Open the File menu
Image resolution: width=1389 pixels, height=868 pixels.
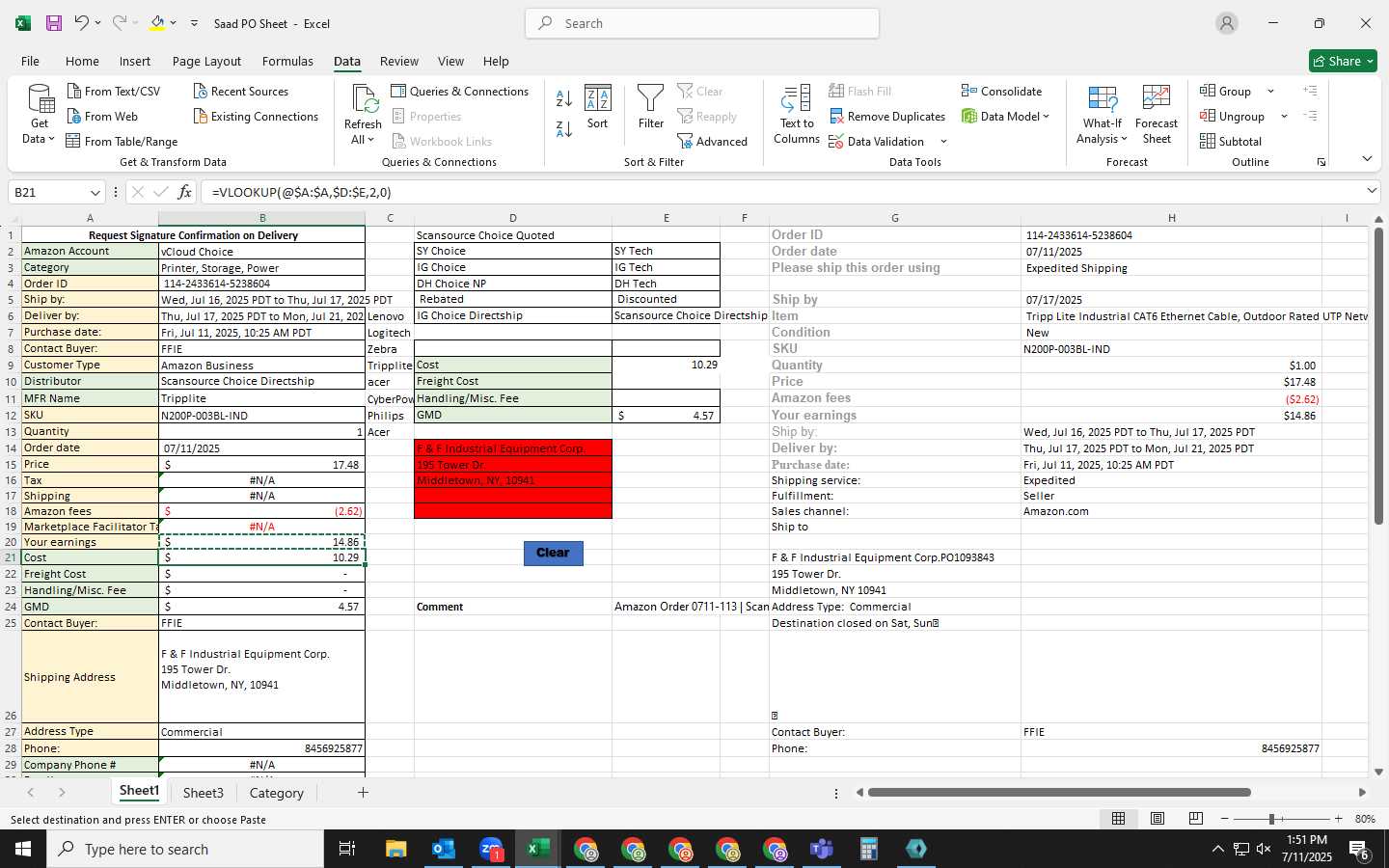click(x=30, y=61)
